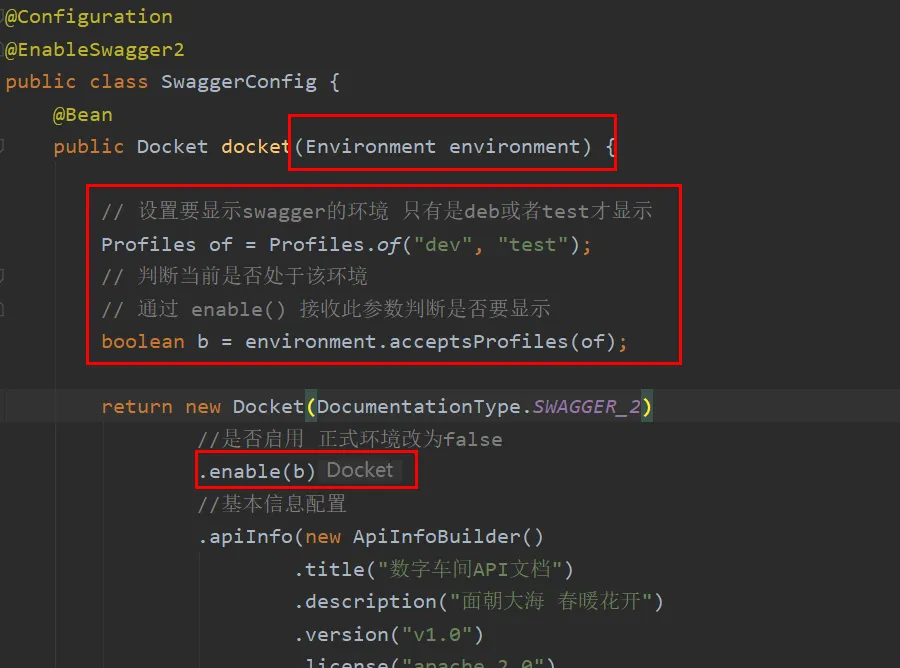Click the comment 判断当前是否处于该环境

click(x=234, y=277)
